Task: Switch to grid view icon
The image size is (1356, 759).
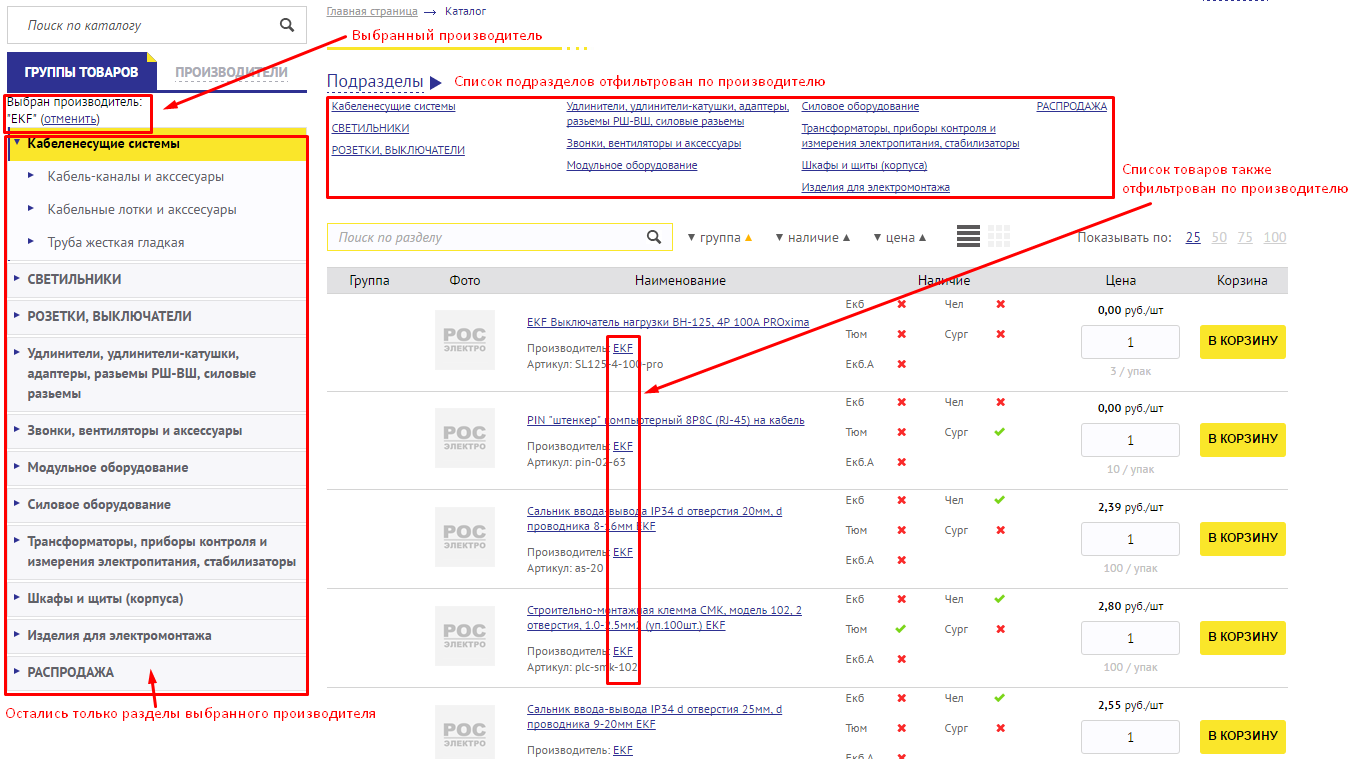Action: click(999, 236)
